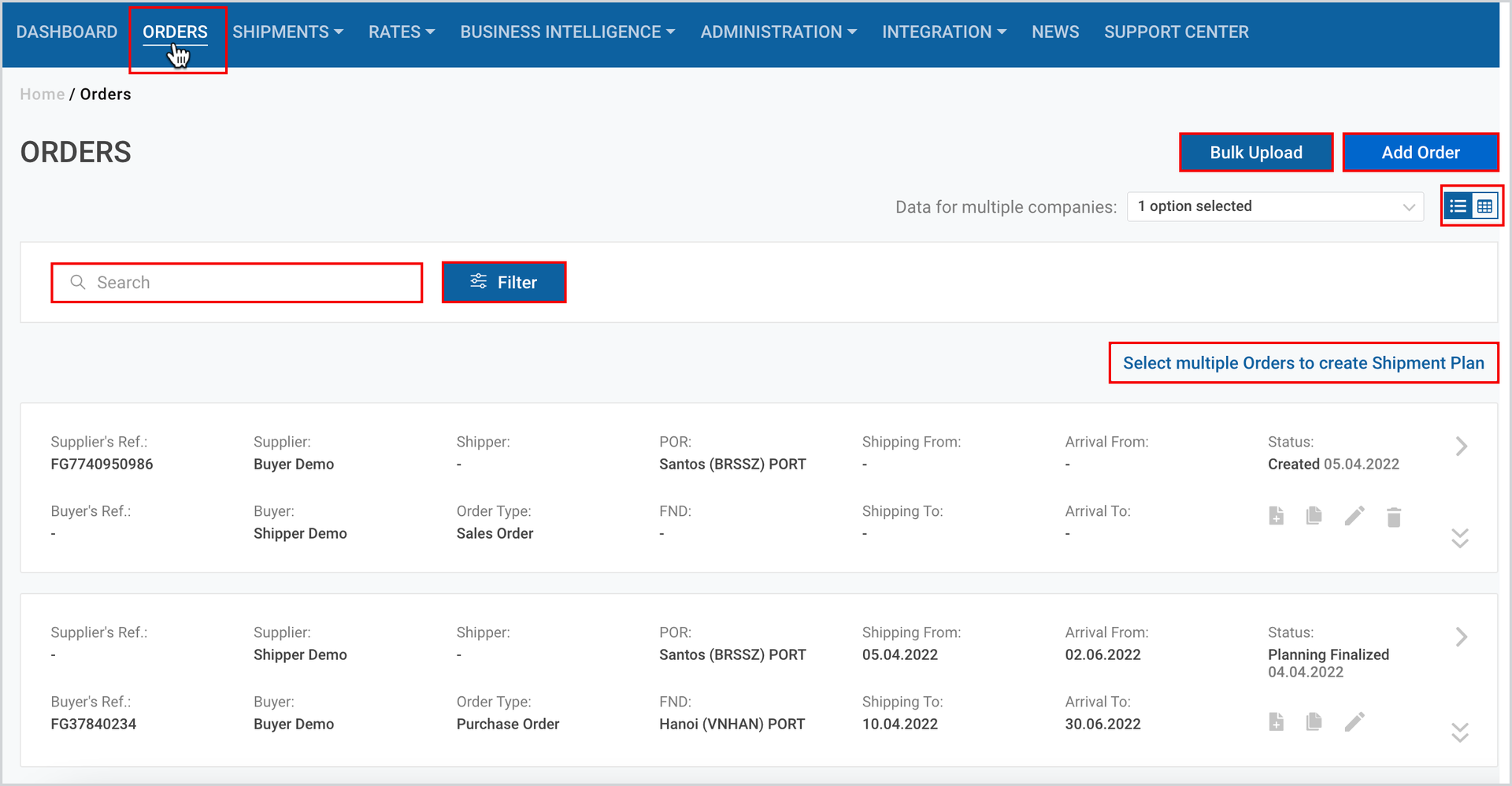1512x786 pixels.
Task: Click add document icon for order FG7740950986
Action: click(1277, 516)
